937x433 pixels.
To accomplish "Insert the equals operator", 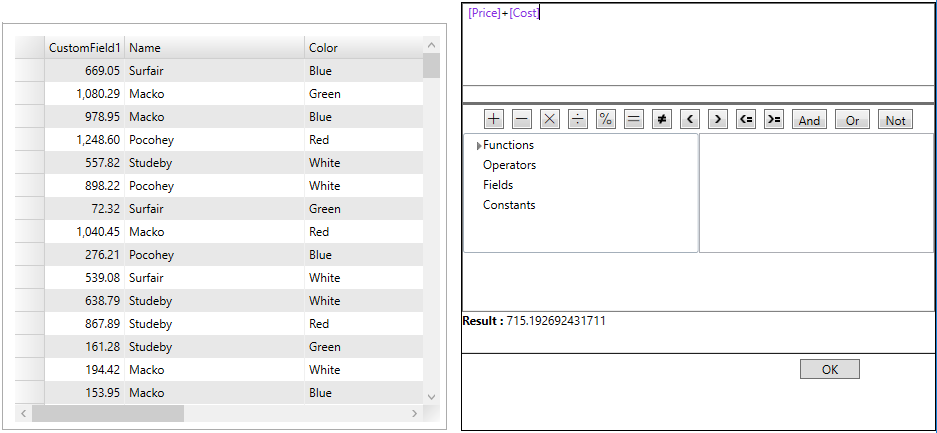I will click(633, 119).
